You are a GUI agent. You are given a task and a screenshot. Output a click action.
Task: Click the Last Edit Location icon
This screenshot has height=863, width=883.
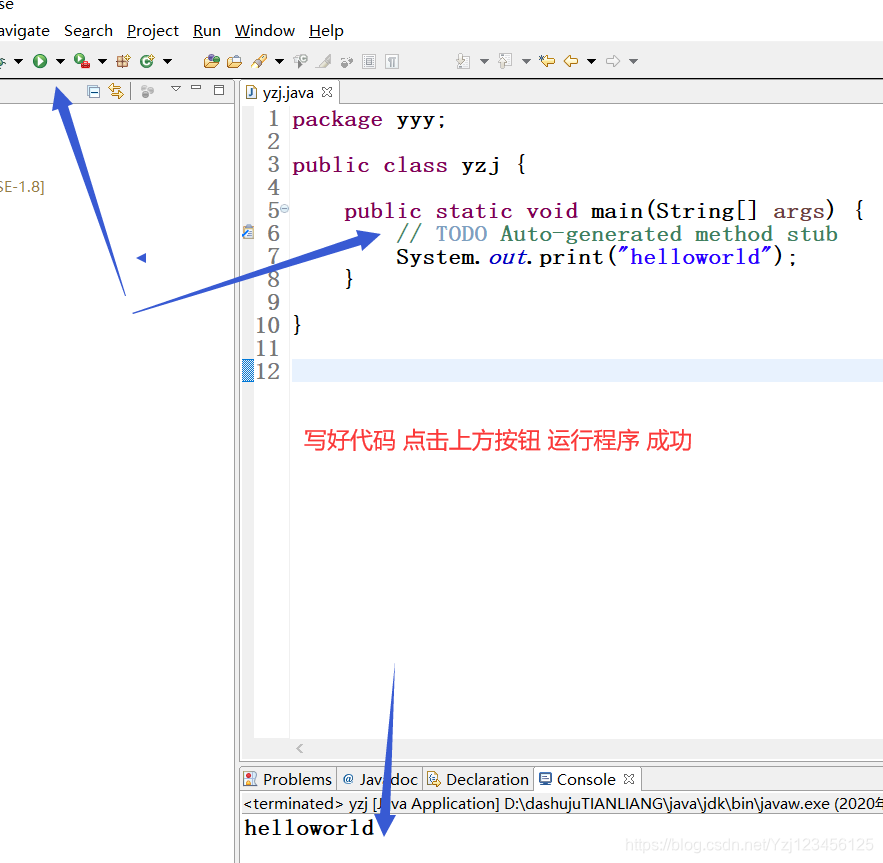tap(547, 61)
